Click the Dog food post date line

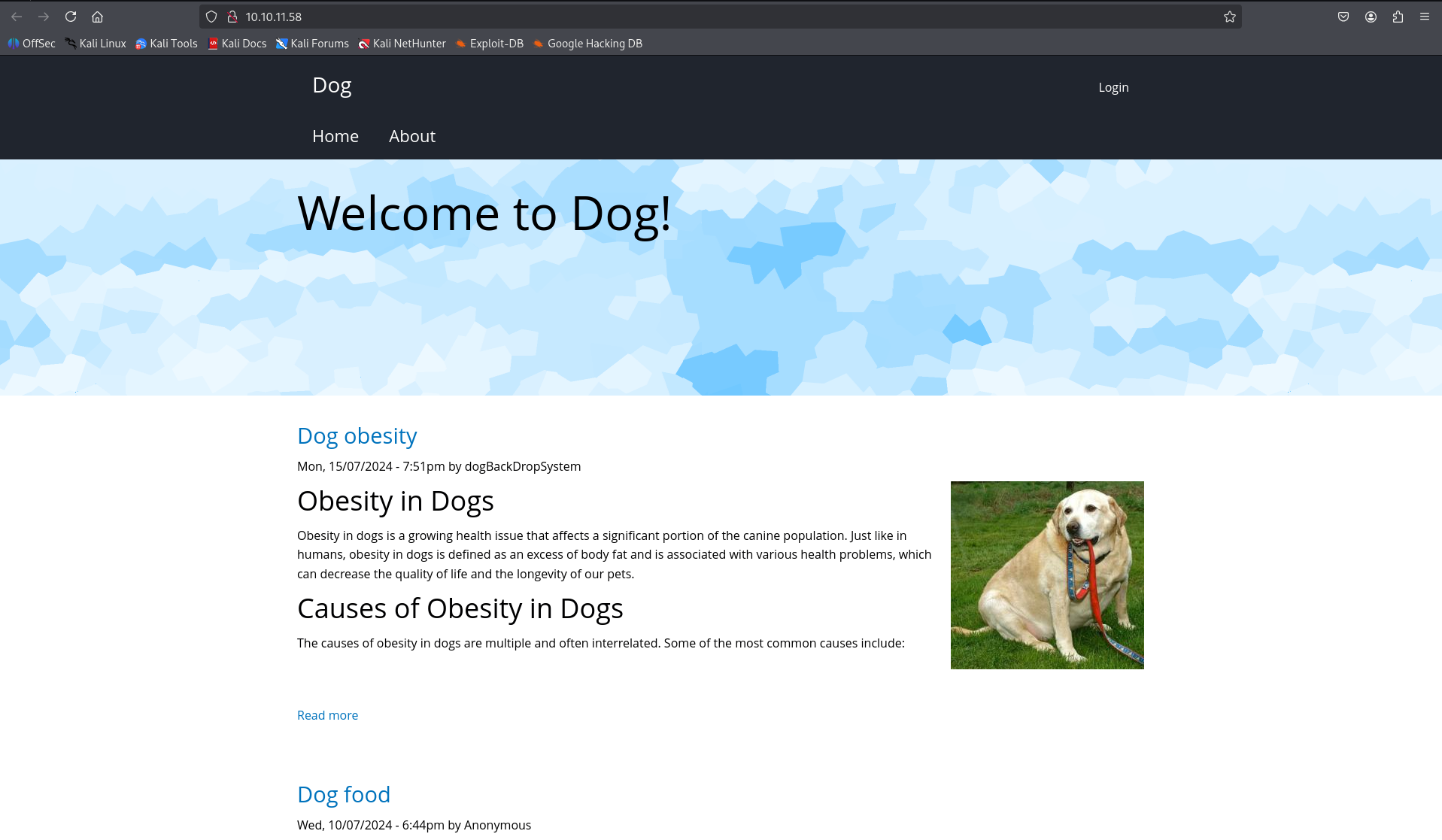tap(414, 825)
